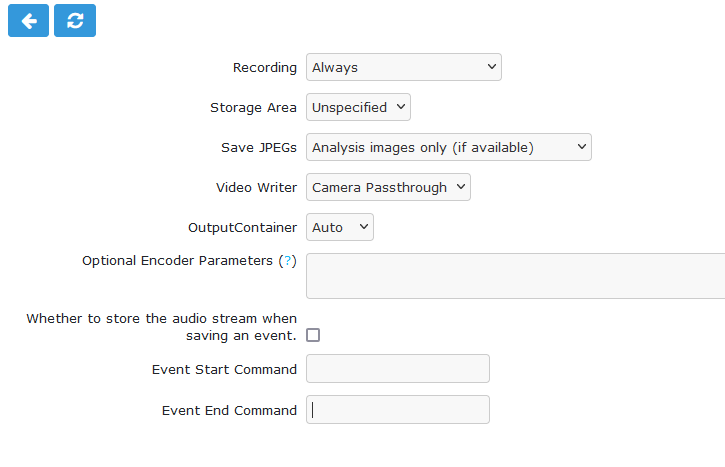Click the OutputContainer label text

(243, 227)
